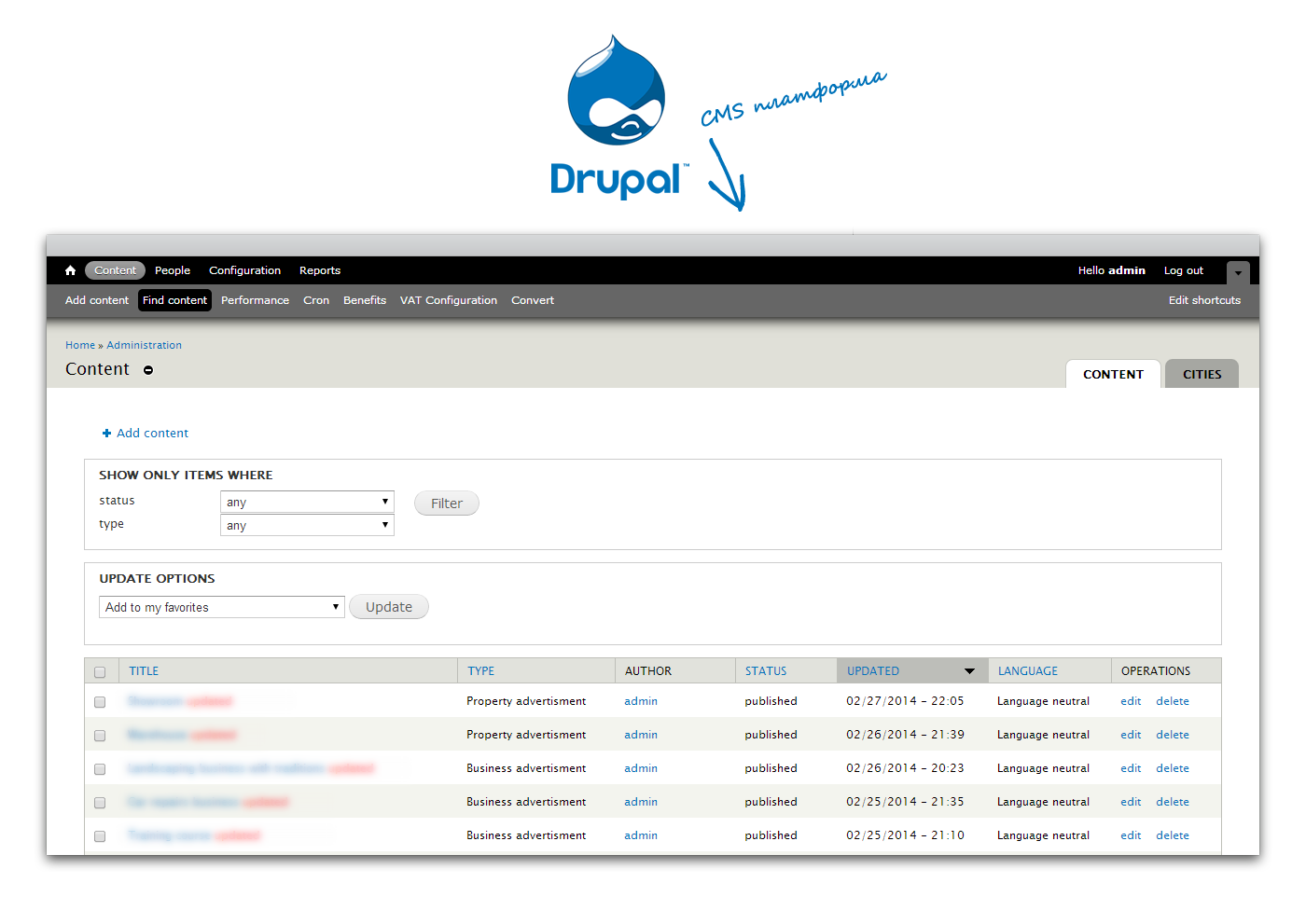The image size is (1306, 924).
Task: Switch to the CONTENT tab
Action: [1113, 374]
